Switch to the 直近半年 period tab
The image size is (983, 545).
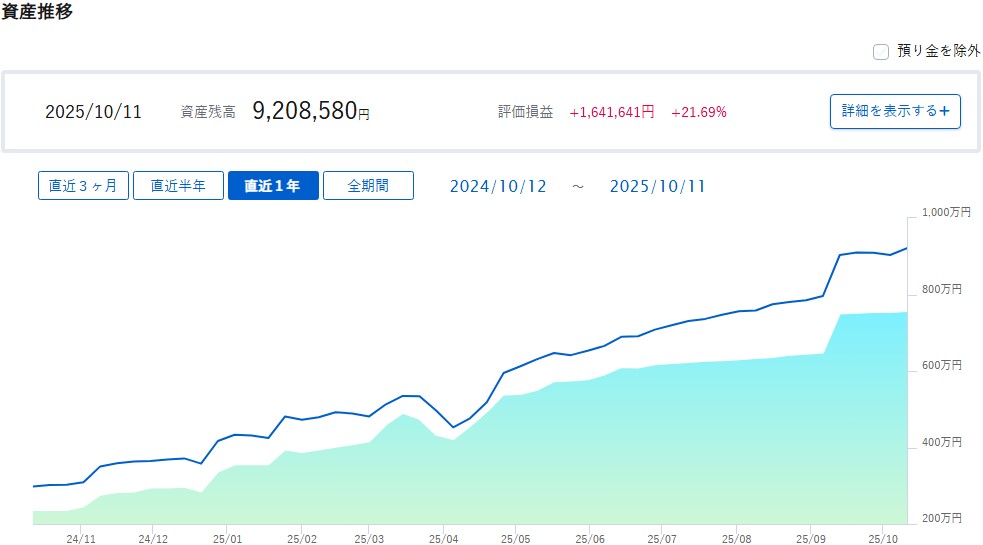click(178, 186)
